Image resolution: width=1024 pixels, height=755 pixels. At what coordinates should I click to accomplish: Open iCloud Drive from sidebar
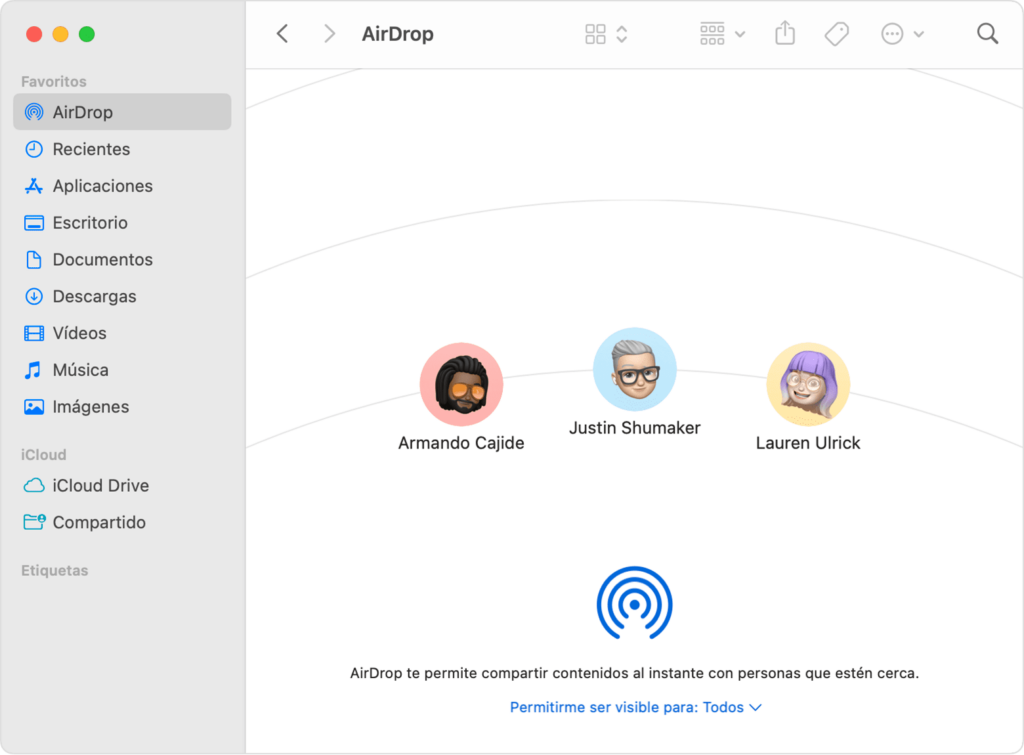(x=100, y=486)
